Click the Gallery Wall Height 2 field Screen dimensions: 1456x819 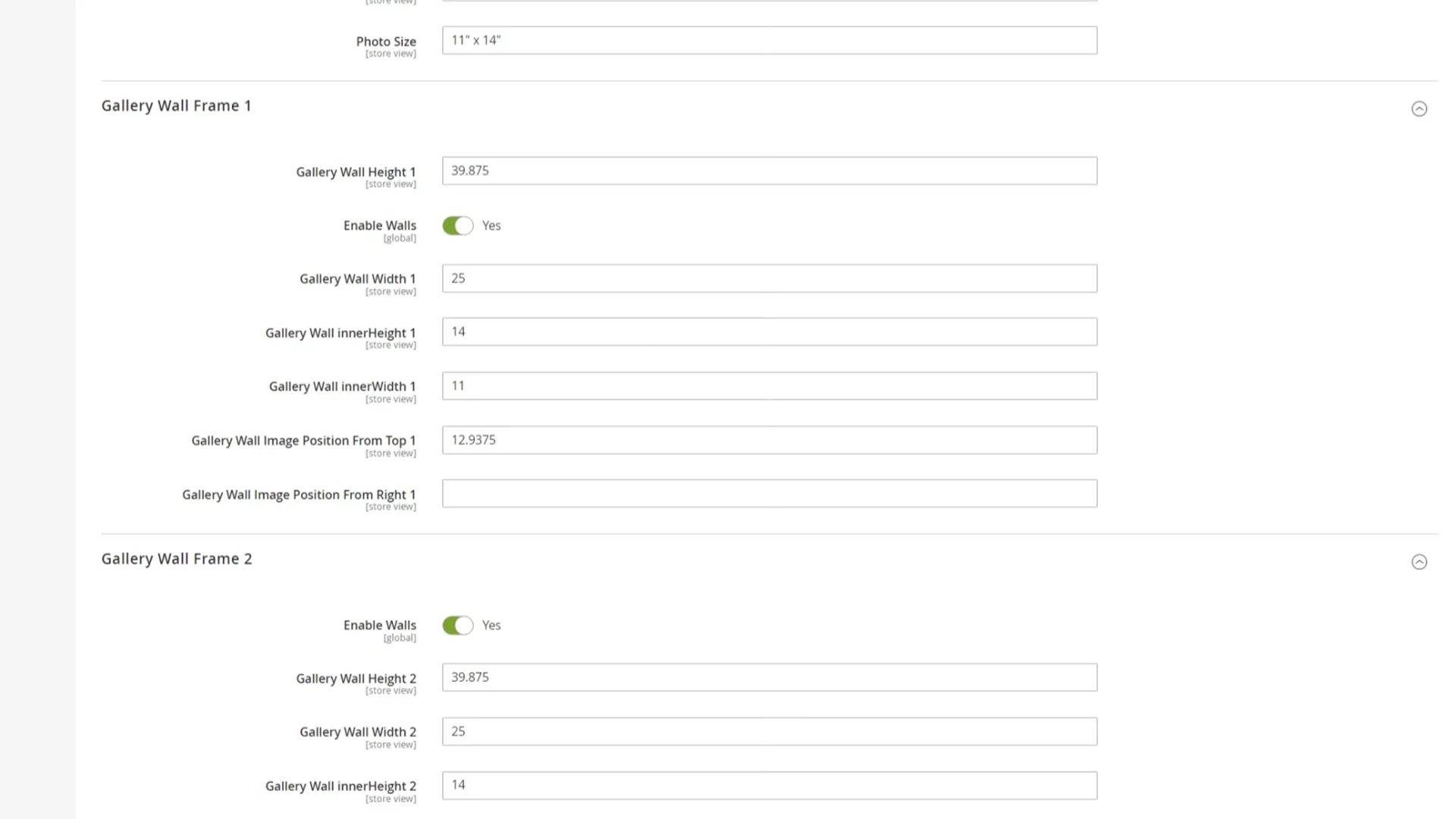[x=769, y=678]
